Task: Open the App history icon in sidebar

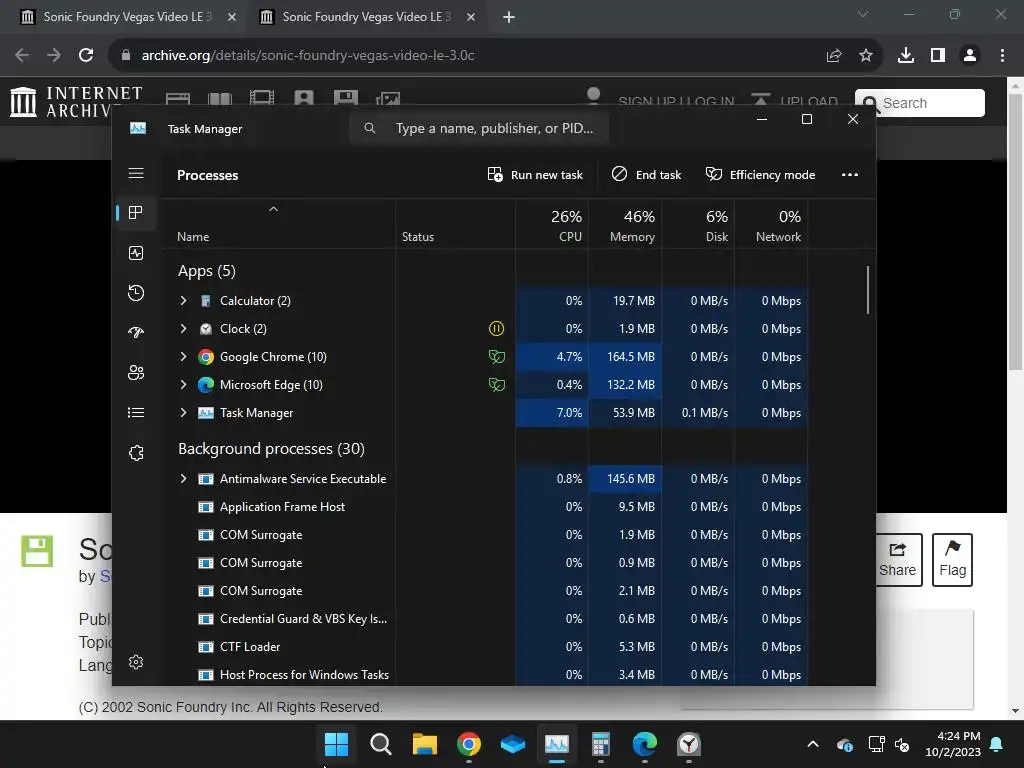Action: click(136, 293)
